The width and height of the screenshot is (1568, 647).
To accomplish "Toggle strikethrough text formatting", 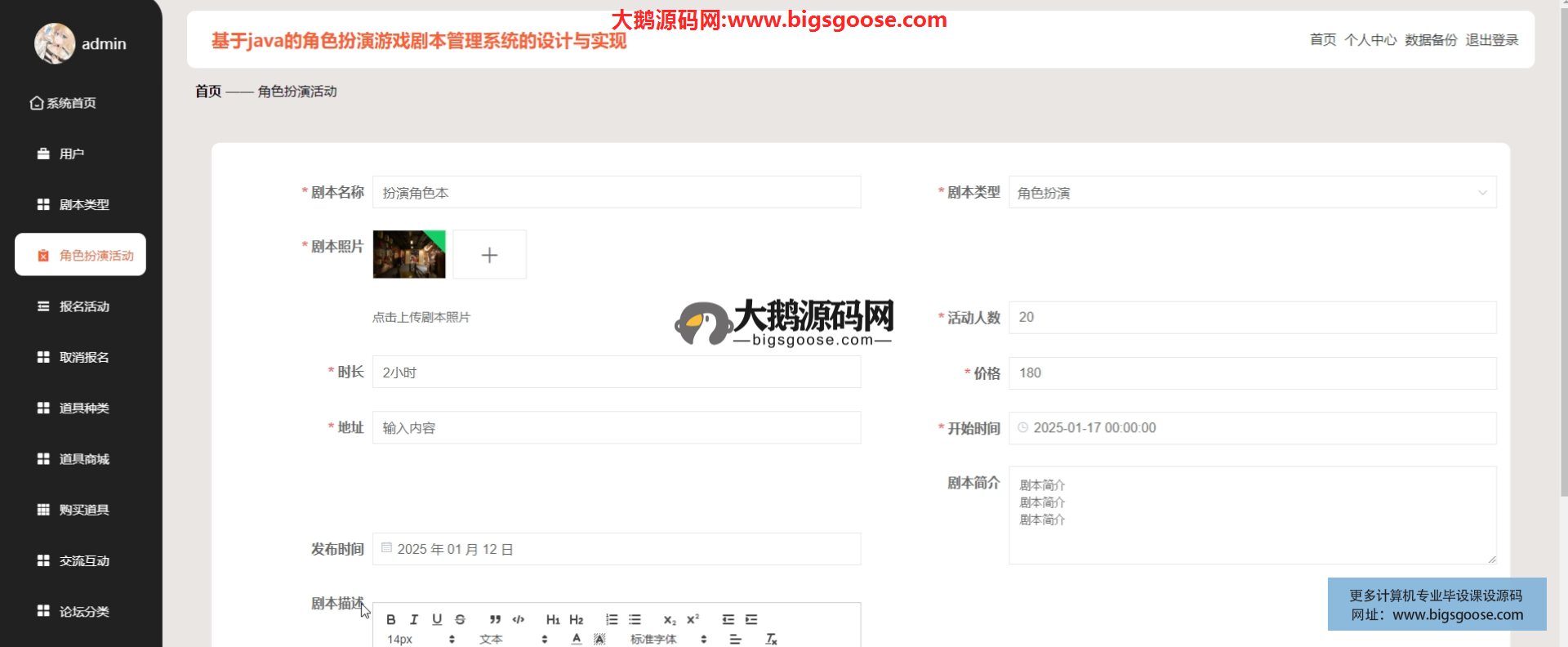I will pyautogui.click(x=460, y=619).
